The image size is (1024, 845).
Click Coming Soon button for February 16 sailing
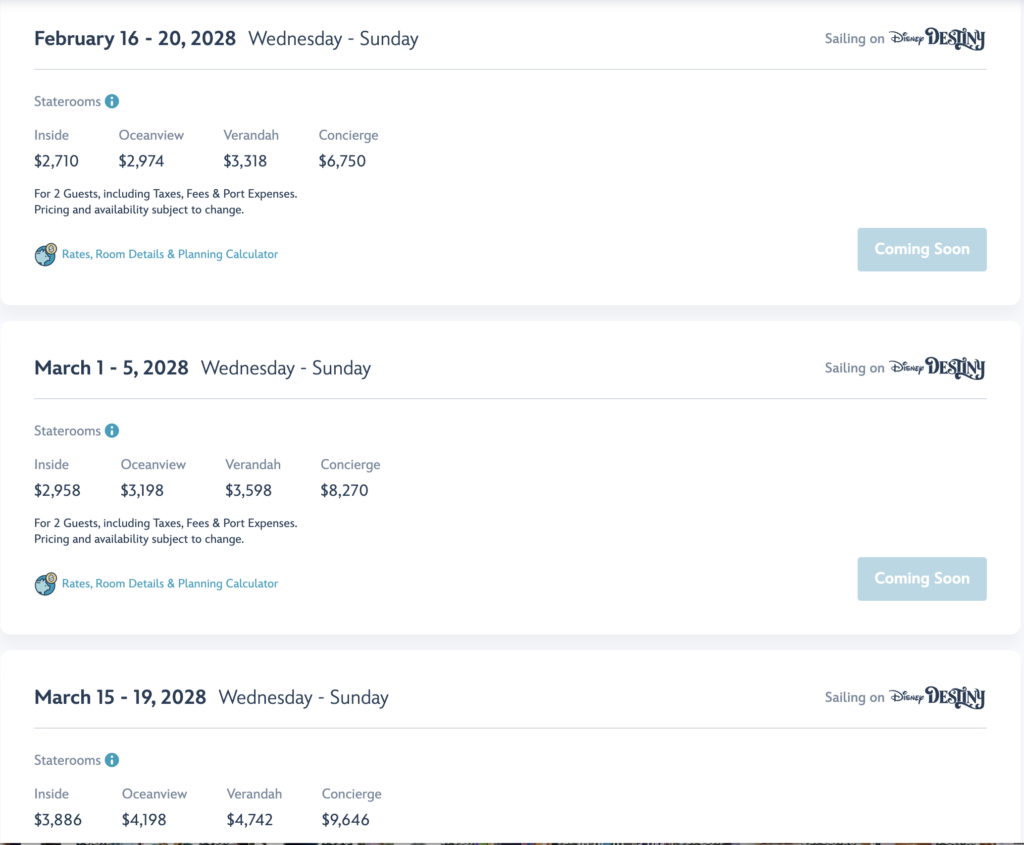pos(921,249)
